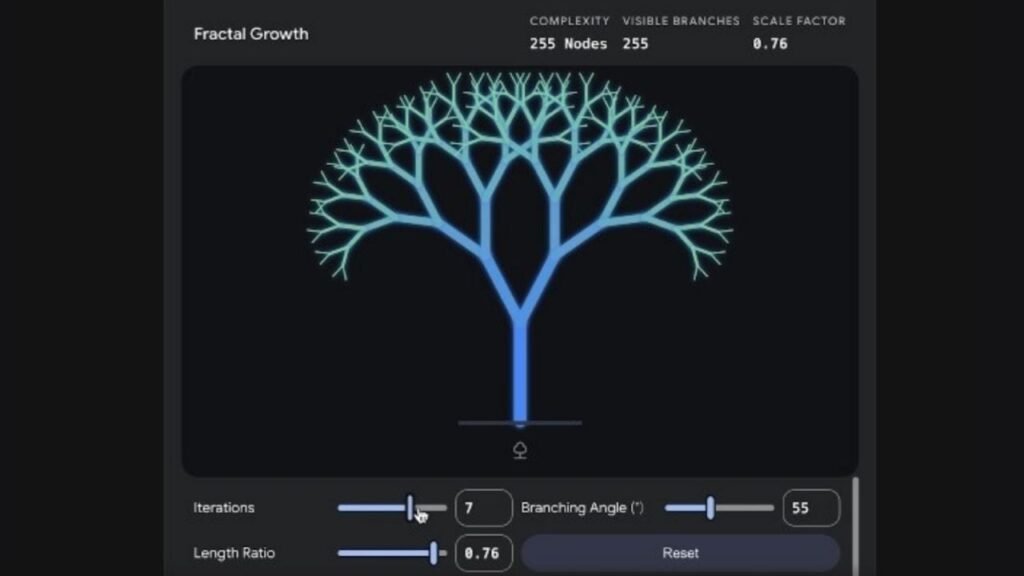The height and width of the screenshot is (576, 1024).
Task: Click the Iterations label
Action: 223,508
